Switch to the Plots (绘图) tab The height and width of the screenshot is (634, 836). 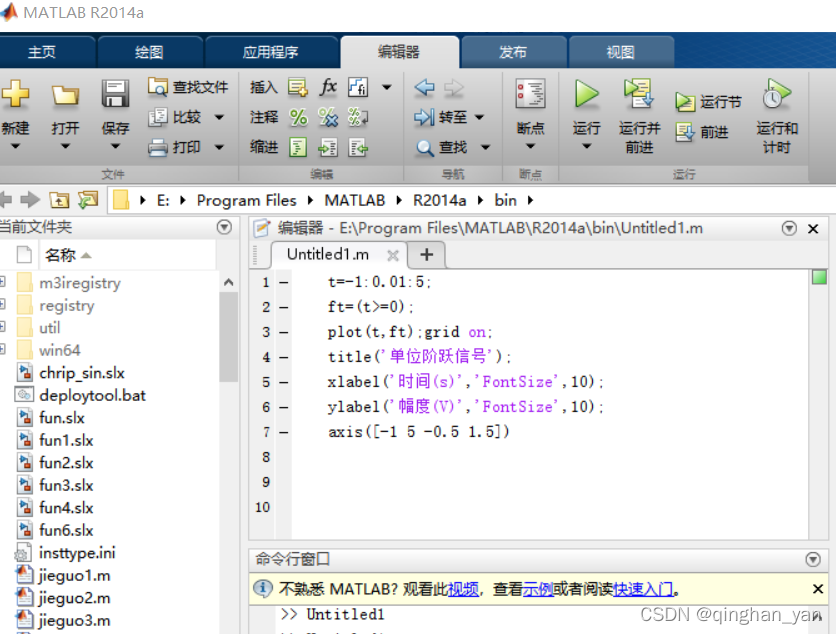pos(150,52)
